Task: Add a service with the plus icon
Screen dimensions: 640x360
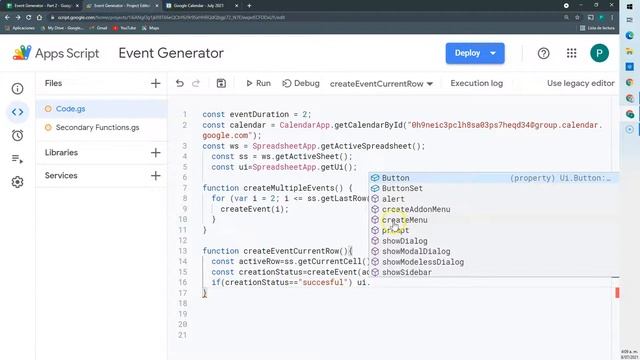Action: (156, 176)
